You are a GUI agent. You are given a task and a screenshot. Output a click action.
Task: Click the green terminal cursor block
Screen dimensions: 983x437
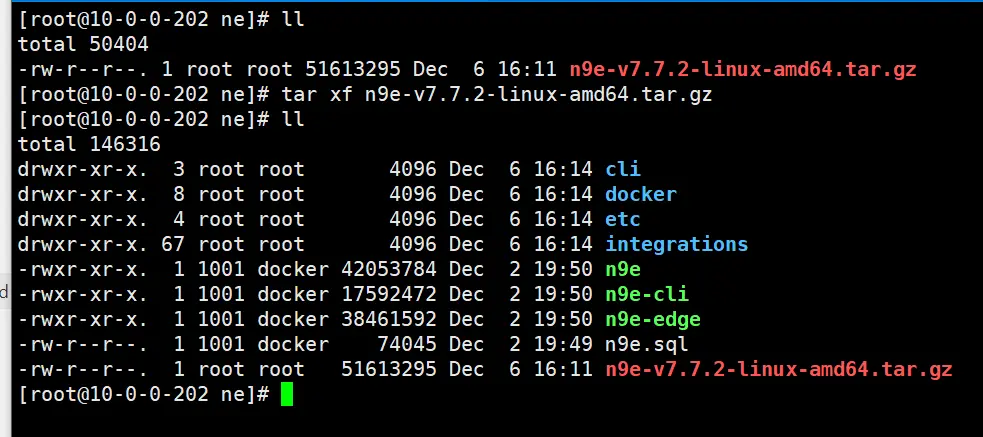[x=287, y=395]
